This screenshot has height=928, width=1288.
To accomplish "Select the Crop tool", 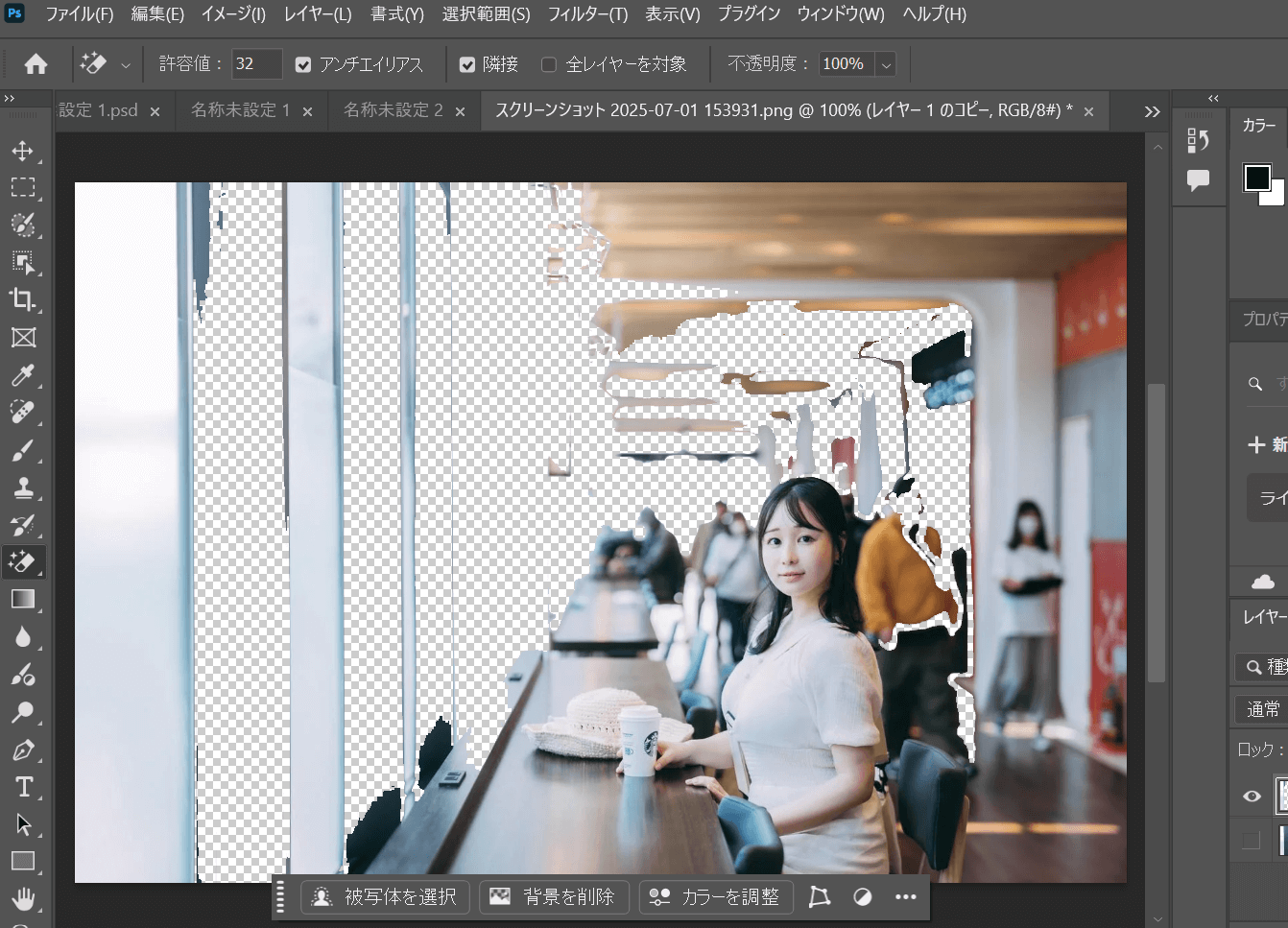I will [x=23, y=299].
